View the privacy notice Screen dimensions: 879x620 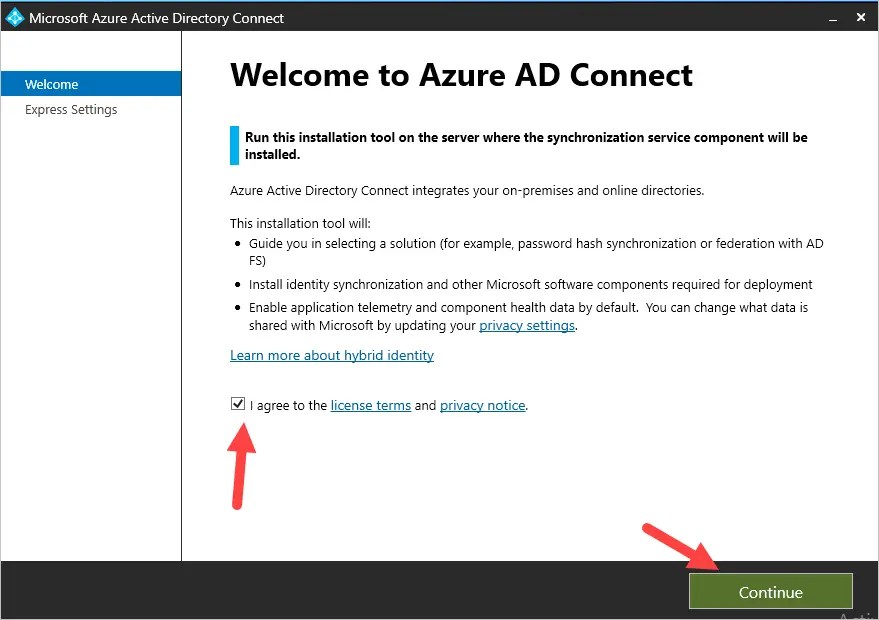[x=482, y=405]
